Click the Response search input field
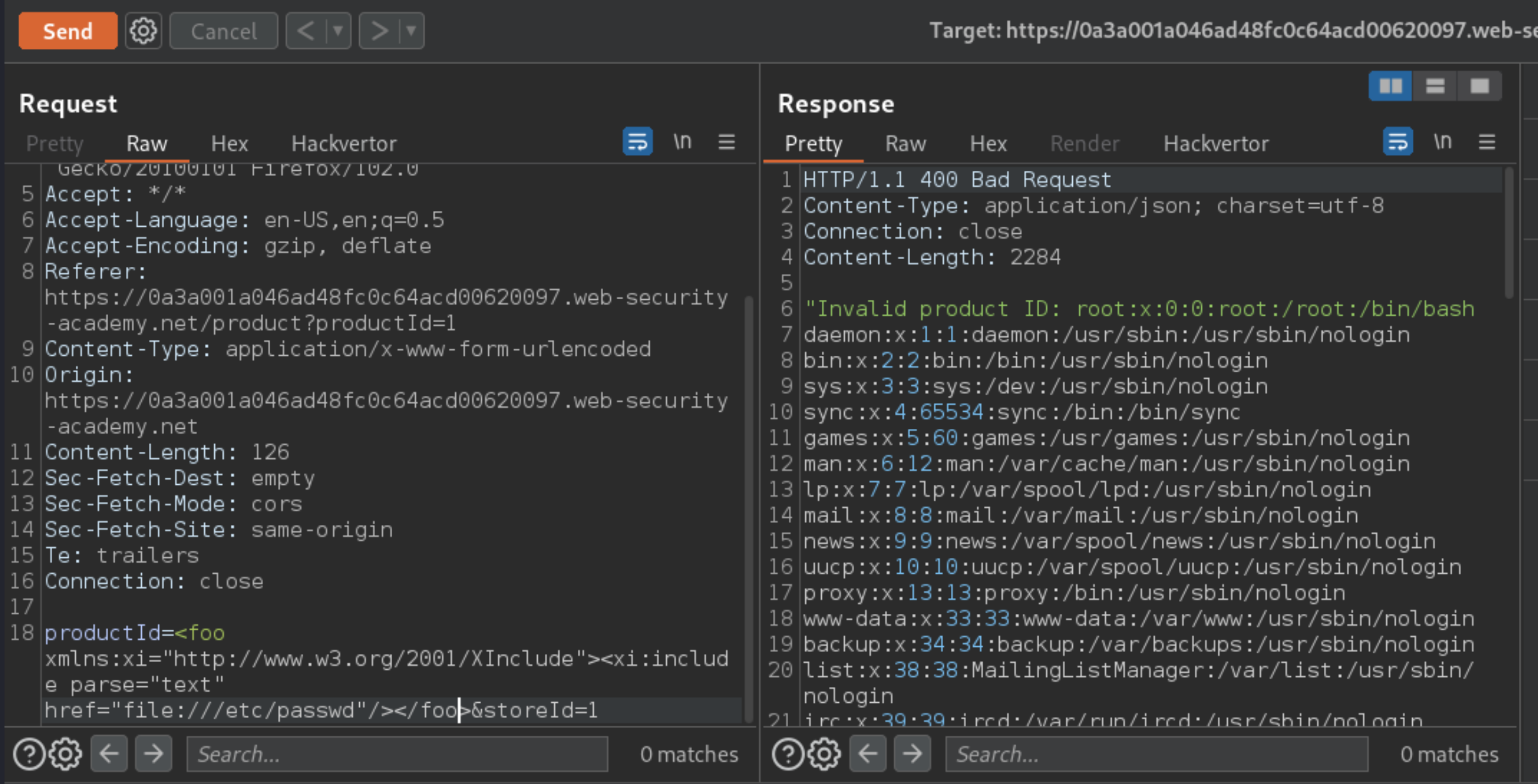Image resolution: width=1538 pixels, height=784 pixels. [1156, 754]
